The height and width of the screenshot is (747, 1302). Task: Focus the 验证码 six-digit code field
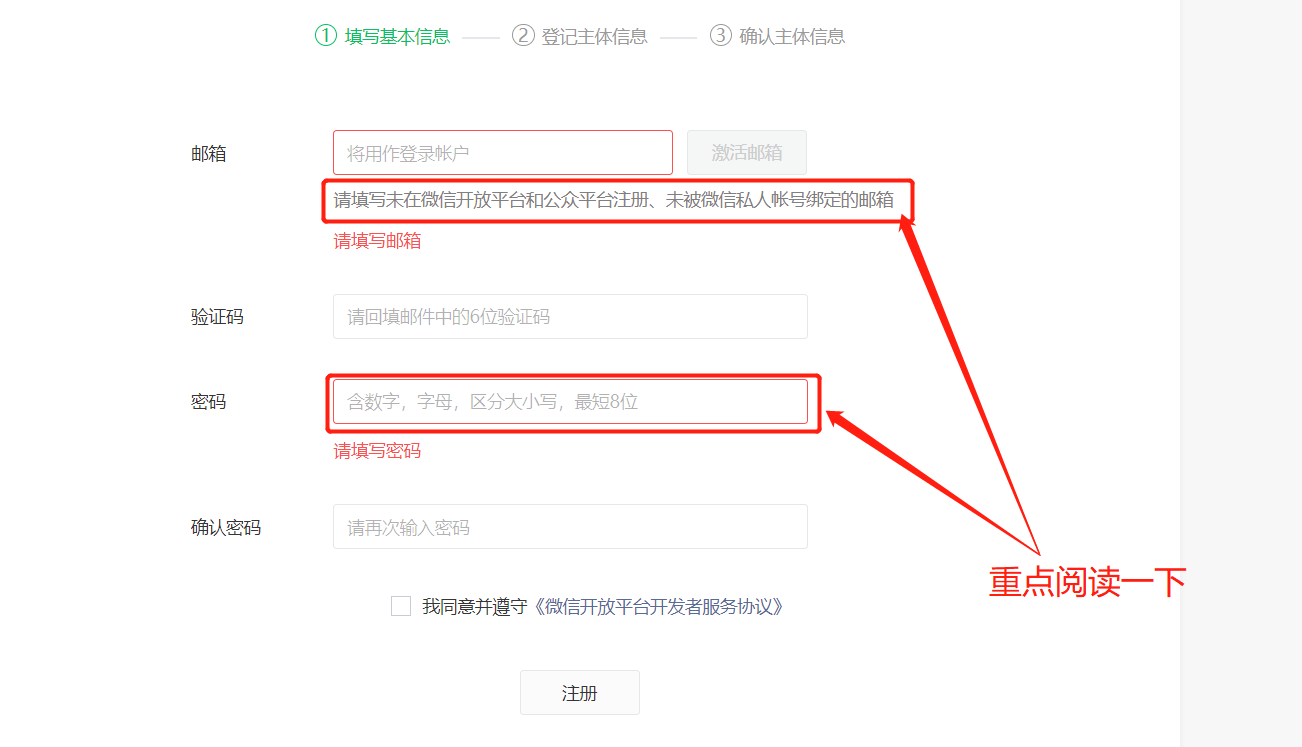[x=570, y=317]
